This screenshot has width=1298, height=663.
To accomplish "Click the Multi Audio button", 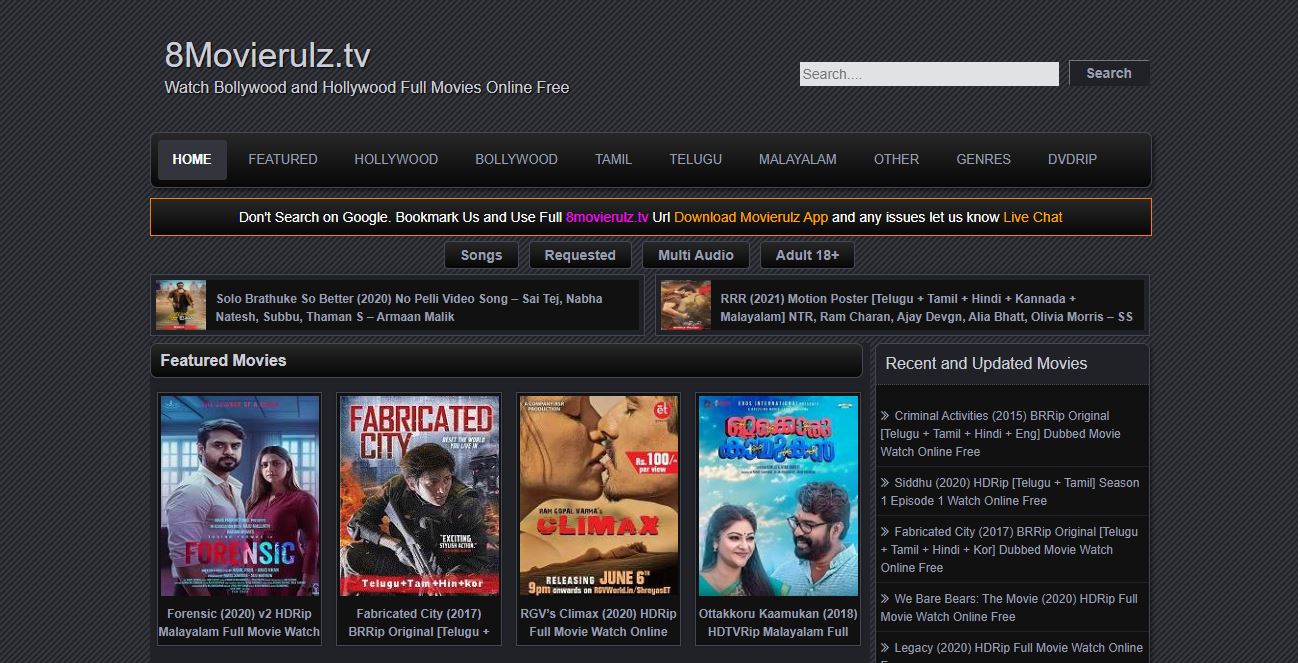I will [x=696, y=255].
